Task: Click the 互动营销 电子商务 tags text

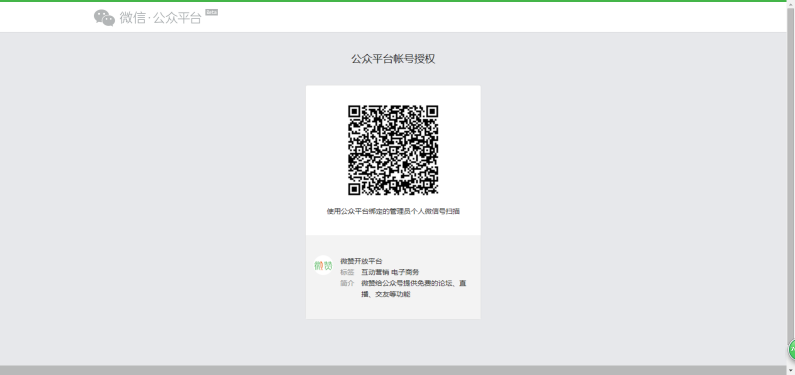Action: (390, 272)
